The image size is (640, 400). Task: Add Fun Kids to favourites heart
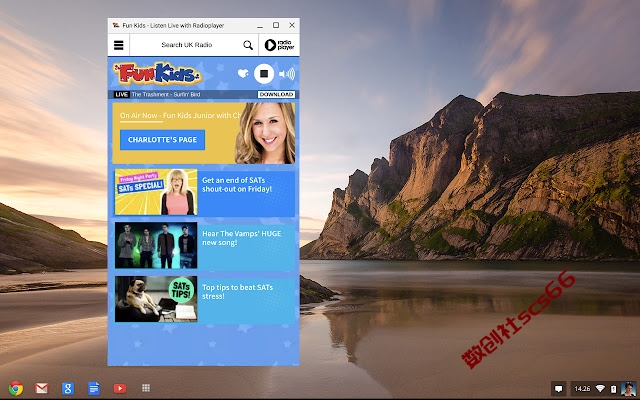pyautogui.click(x=243, y=73)
